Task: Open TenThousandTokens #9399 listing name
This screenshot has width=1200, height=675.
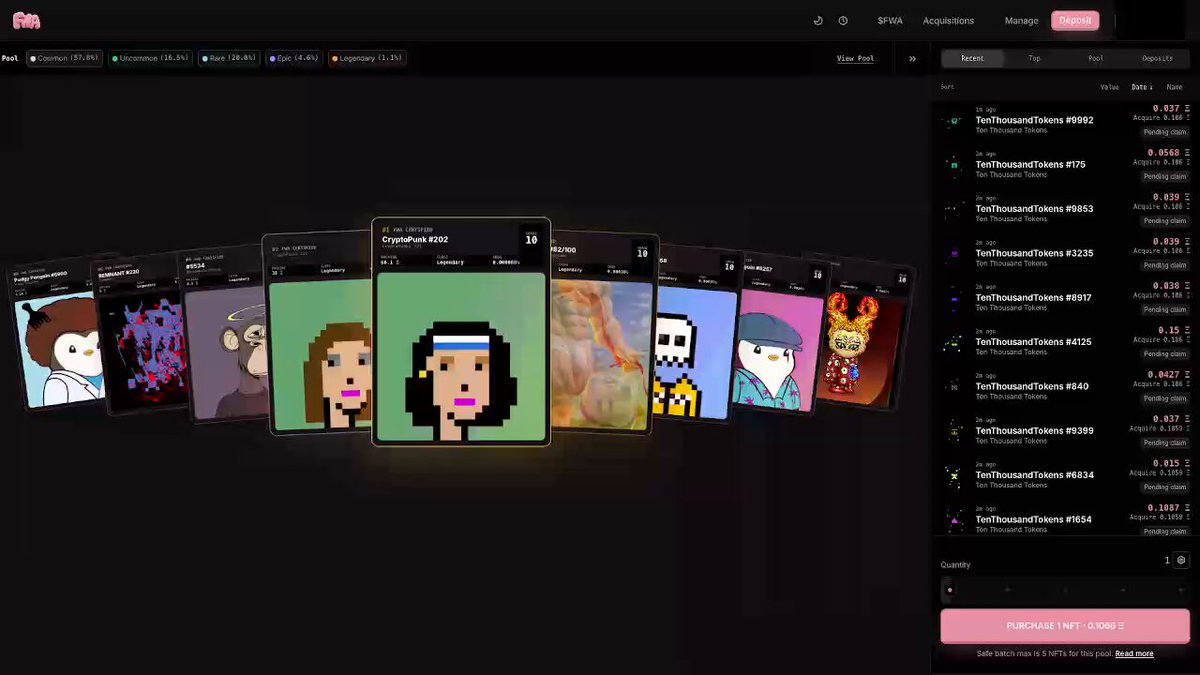Action: [1034, 430]
